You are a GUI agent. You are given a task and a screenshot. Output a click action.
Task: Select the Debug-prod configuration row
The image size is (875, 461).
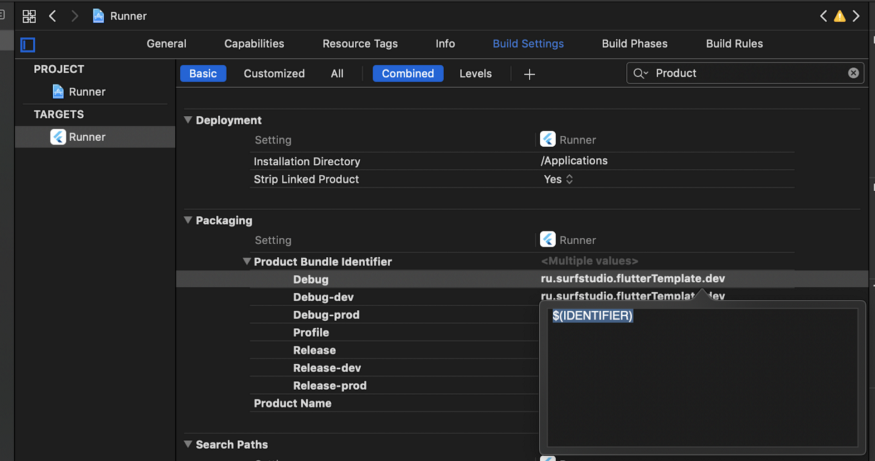click(326, 315)
